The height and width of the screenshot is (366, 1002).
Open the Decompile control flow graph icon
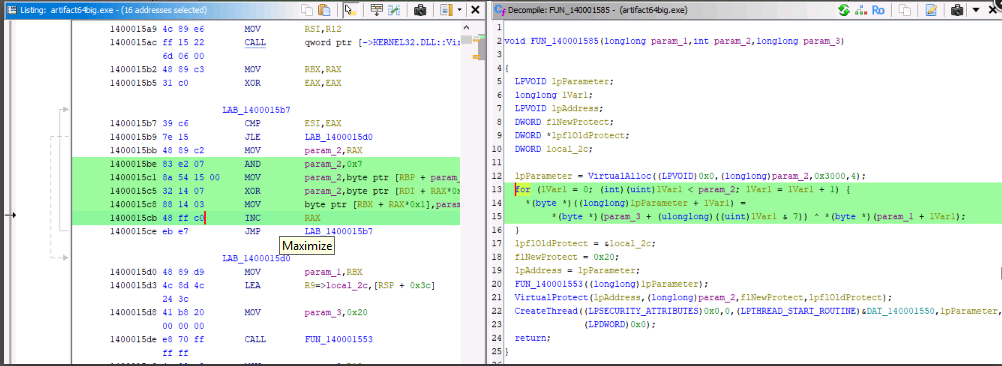click(x=860, y=10)
